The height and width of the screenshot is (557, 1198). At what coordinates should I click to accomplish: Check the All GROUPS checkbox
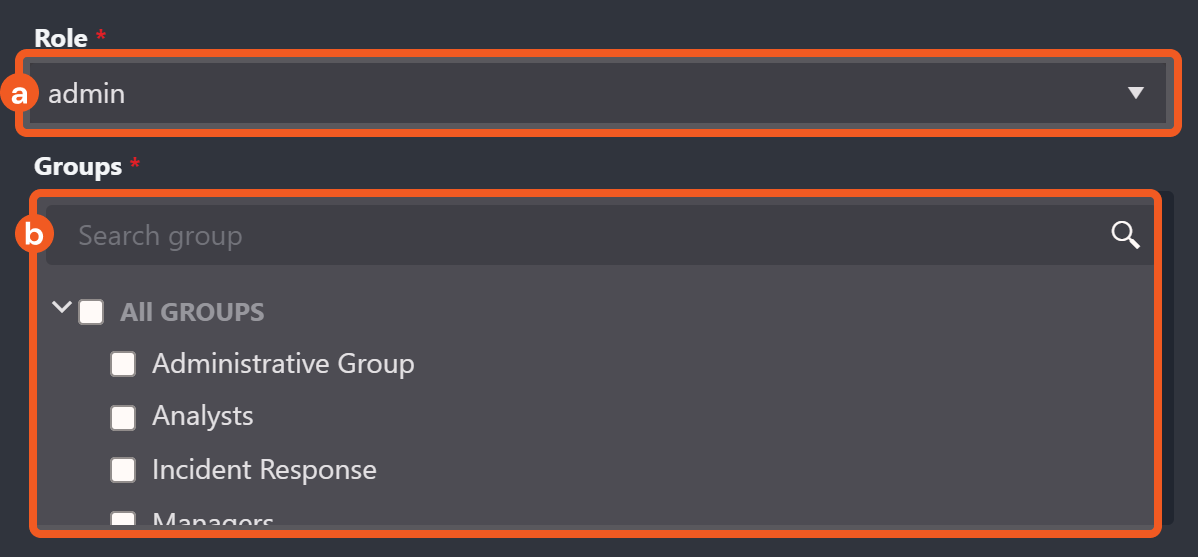pos(91,312)
